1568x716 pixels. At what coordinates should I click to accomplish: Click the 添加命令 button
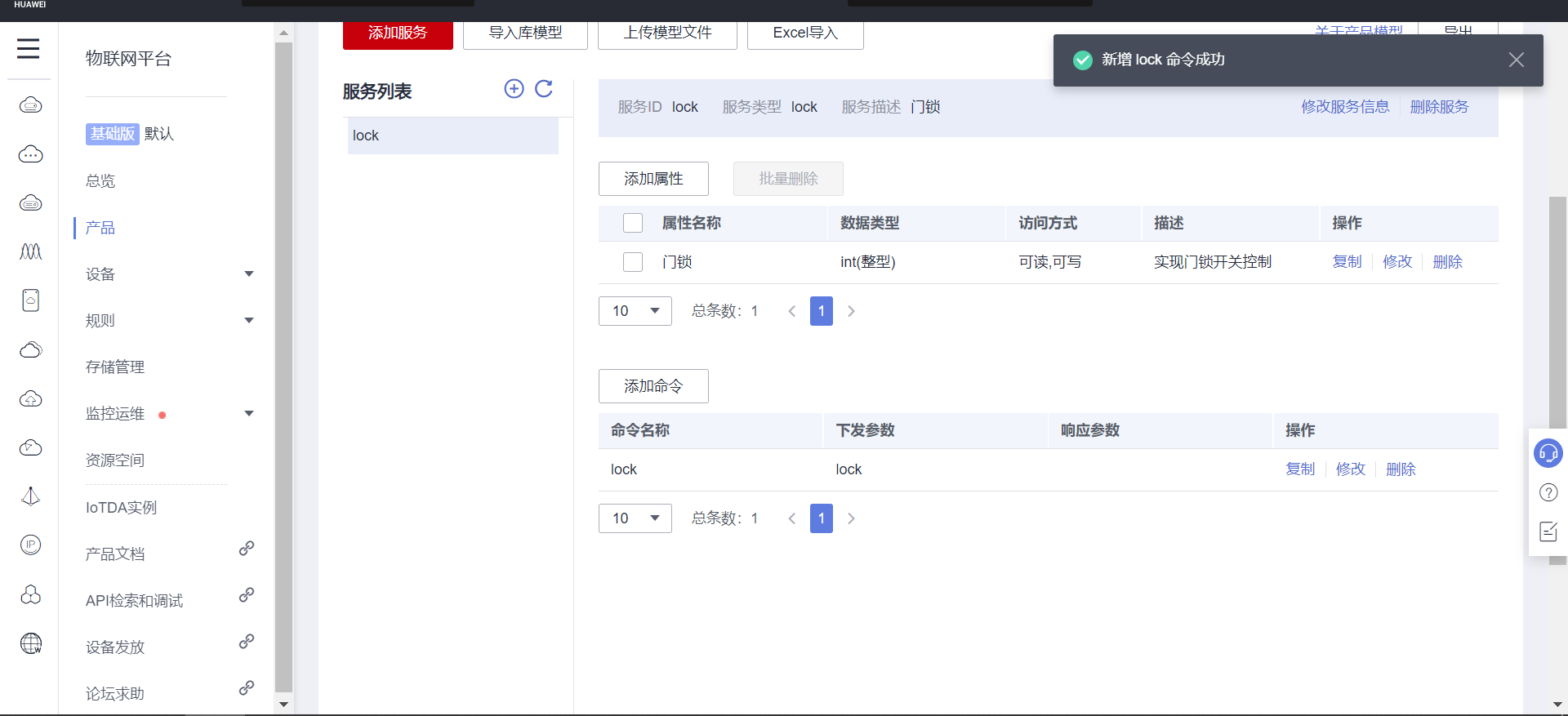[x=653, y=386]
